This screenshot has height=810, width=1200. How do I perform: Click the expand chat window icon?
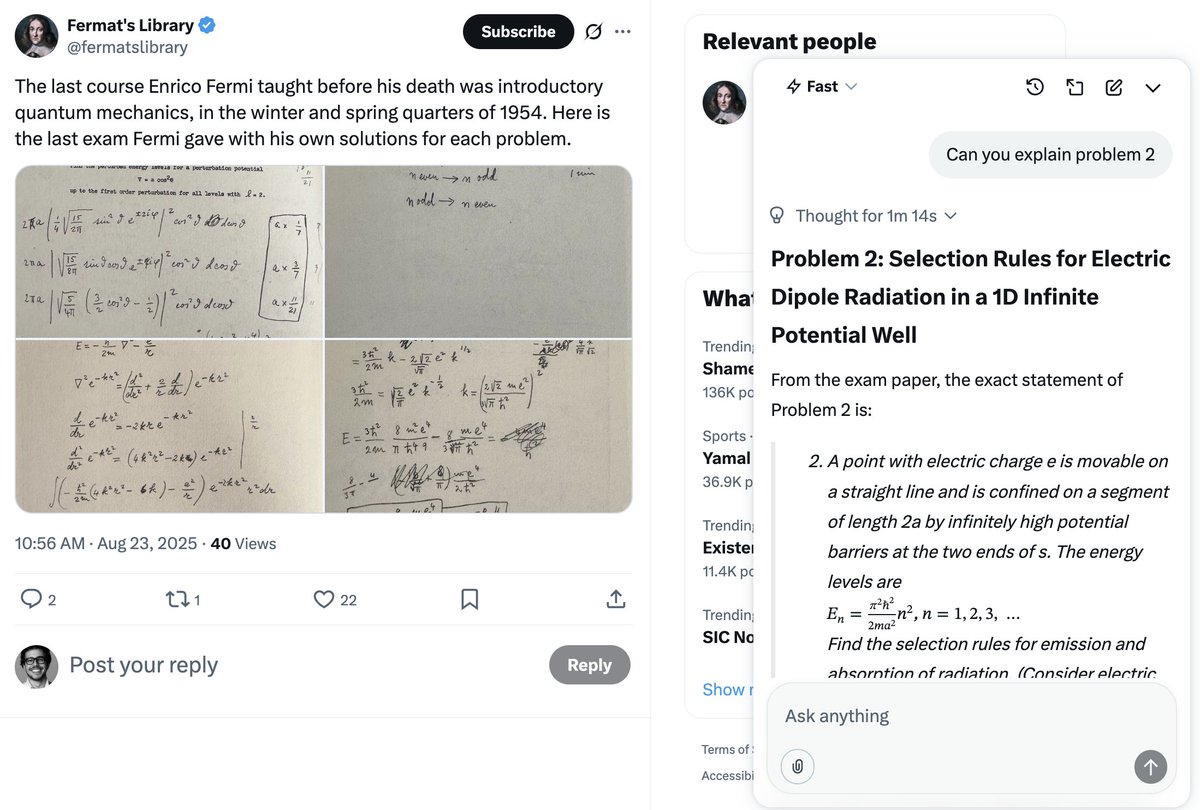pyautogui.click(x=1075, y=87)
